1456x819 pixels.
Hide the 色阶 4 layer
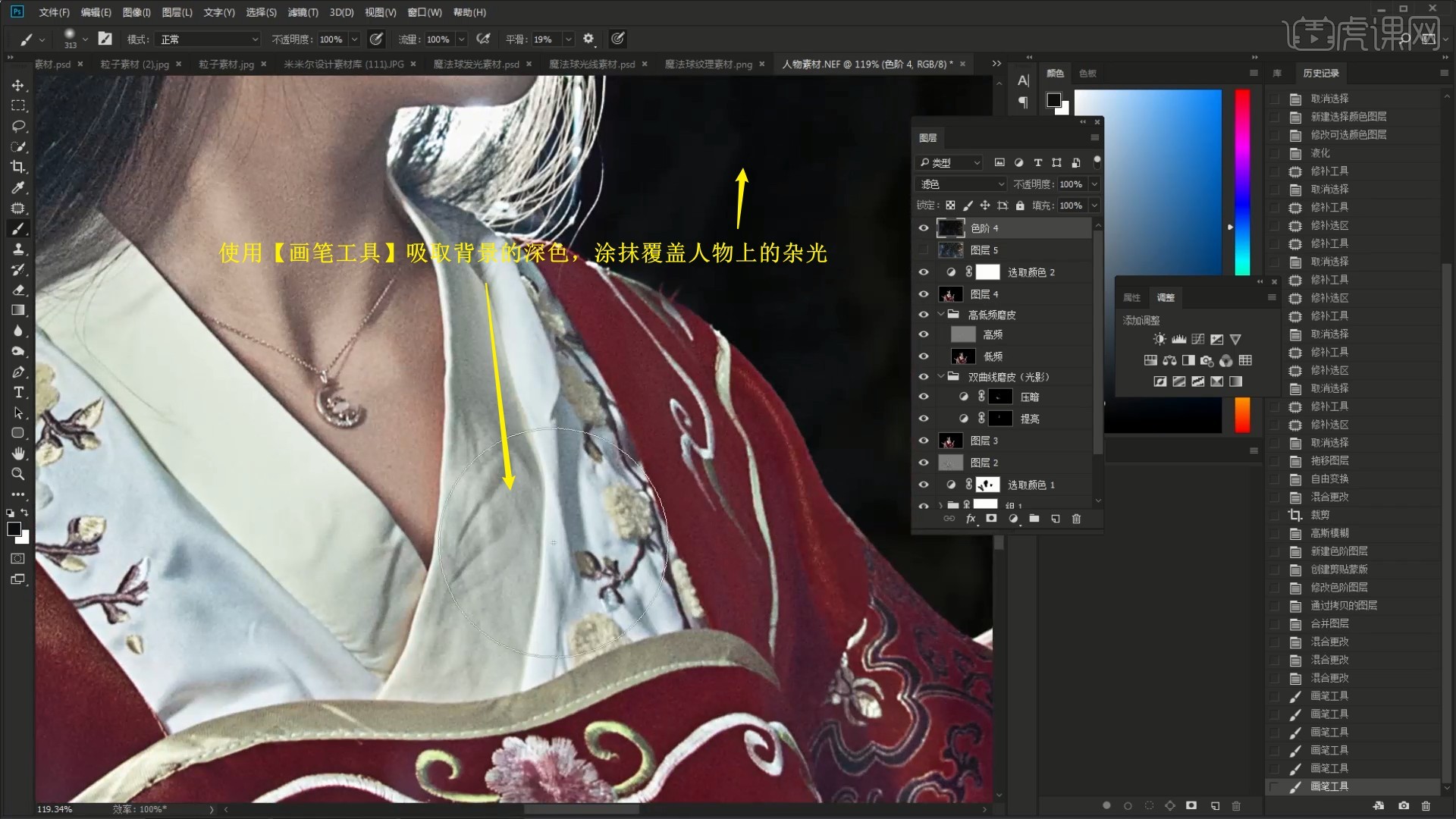tap(924, 228)
